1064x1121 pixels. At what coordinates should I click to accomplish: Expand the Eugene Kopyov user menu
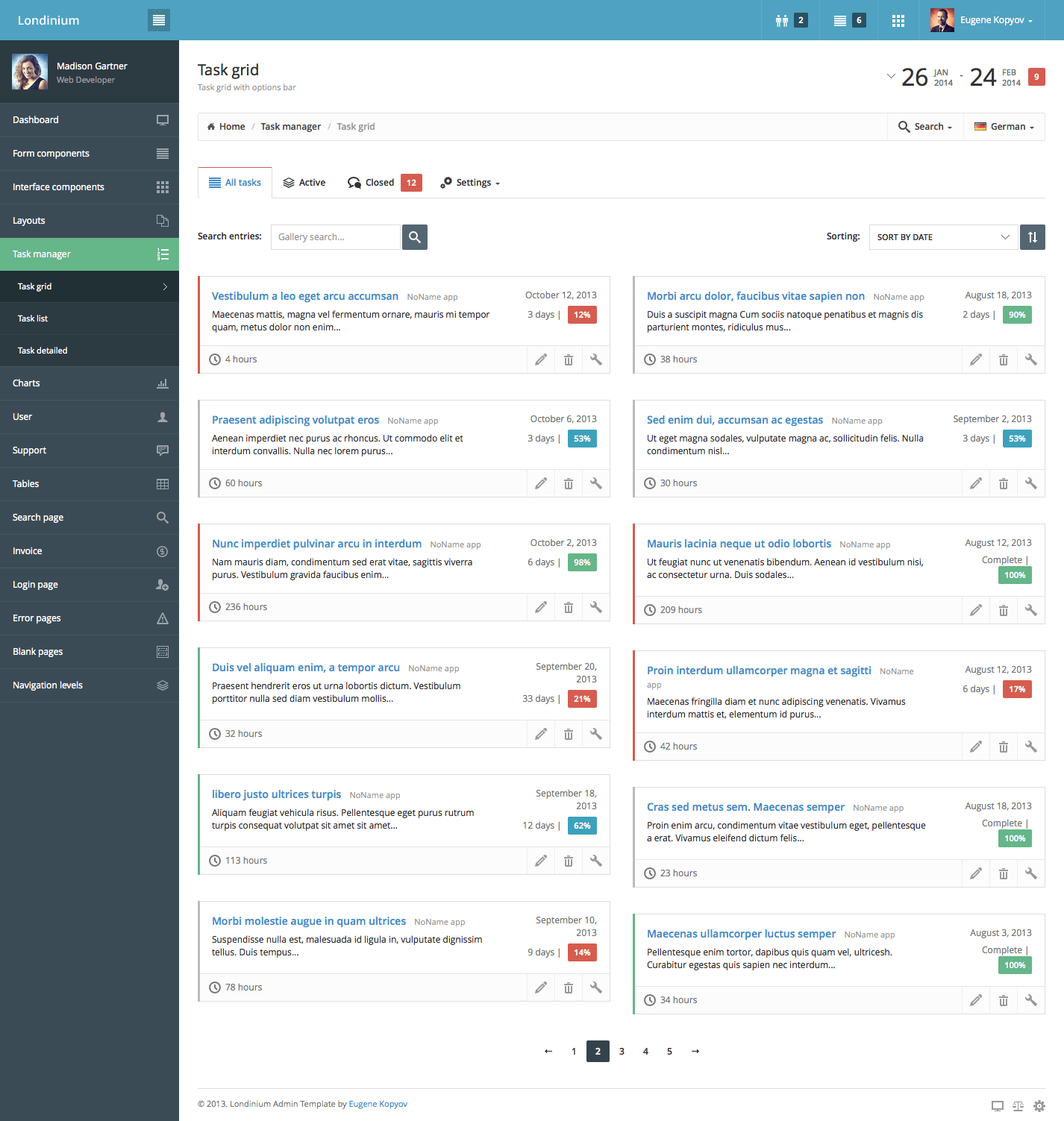click(x=992, y=20)
